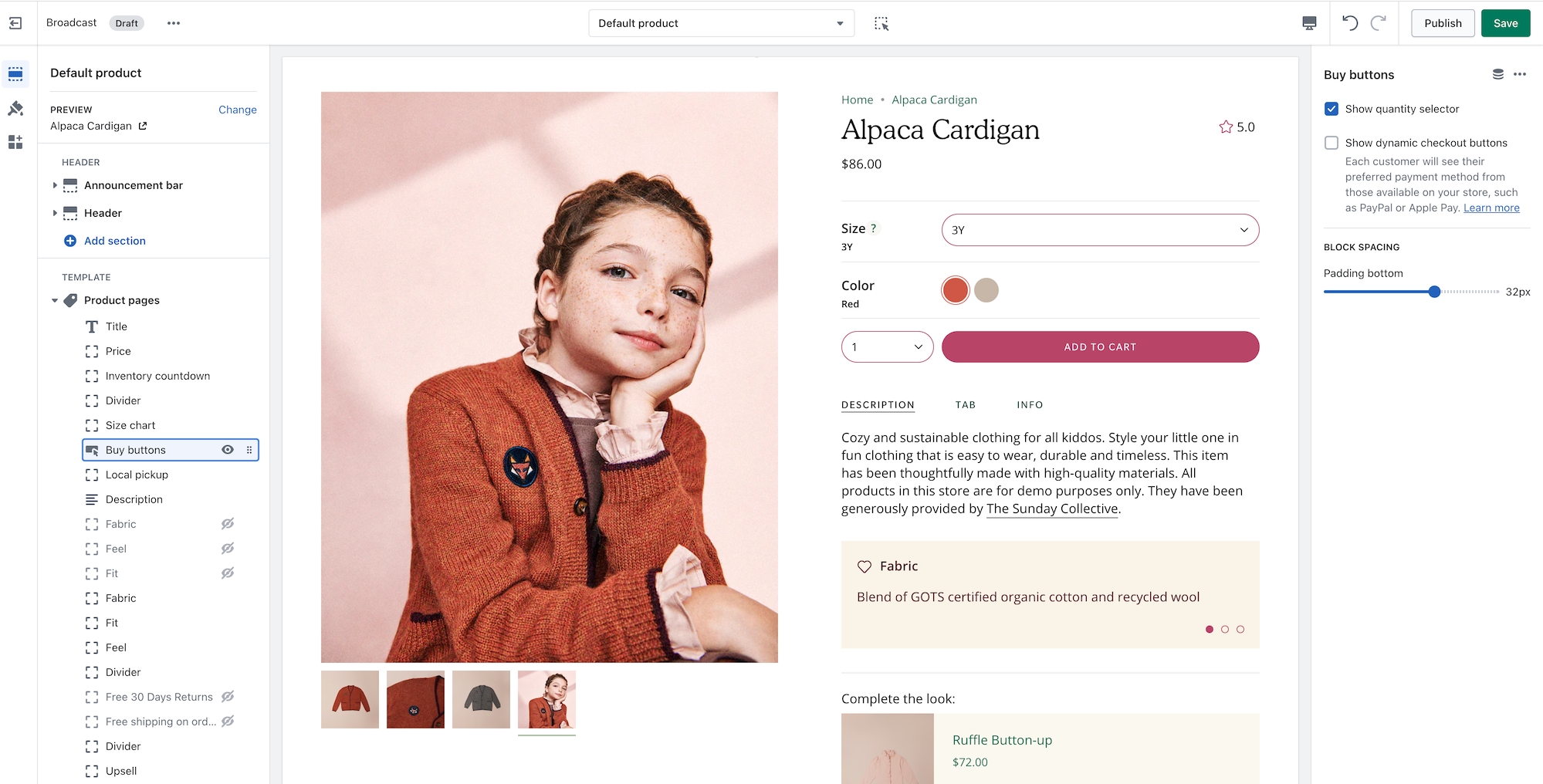Select the TAB product tab
1543x784 pixels.
click(x=965, y=404)
